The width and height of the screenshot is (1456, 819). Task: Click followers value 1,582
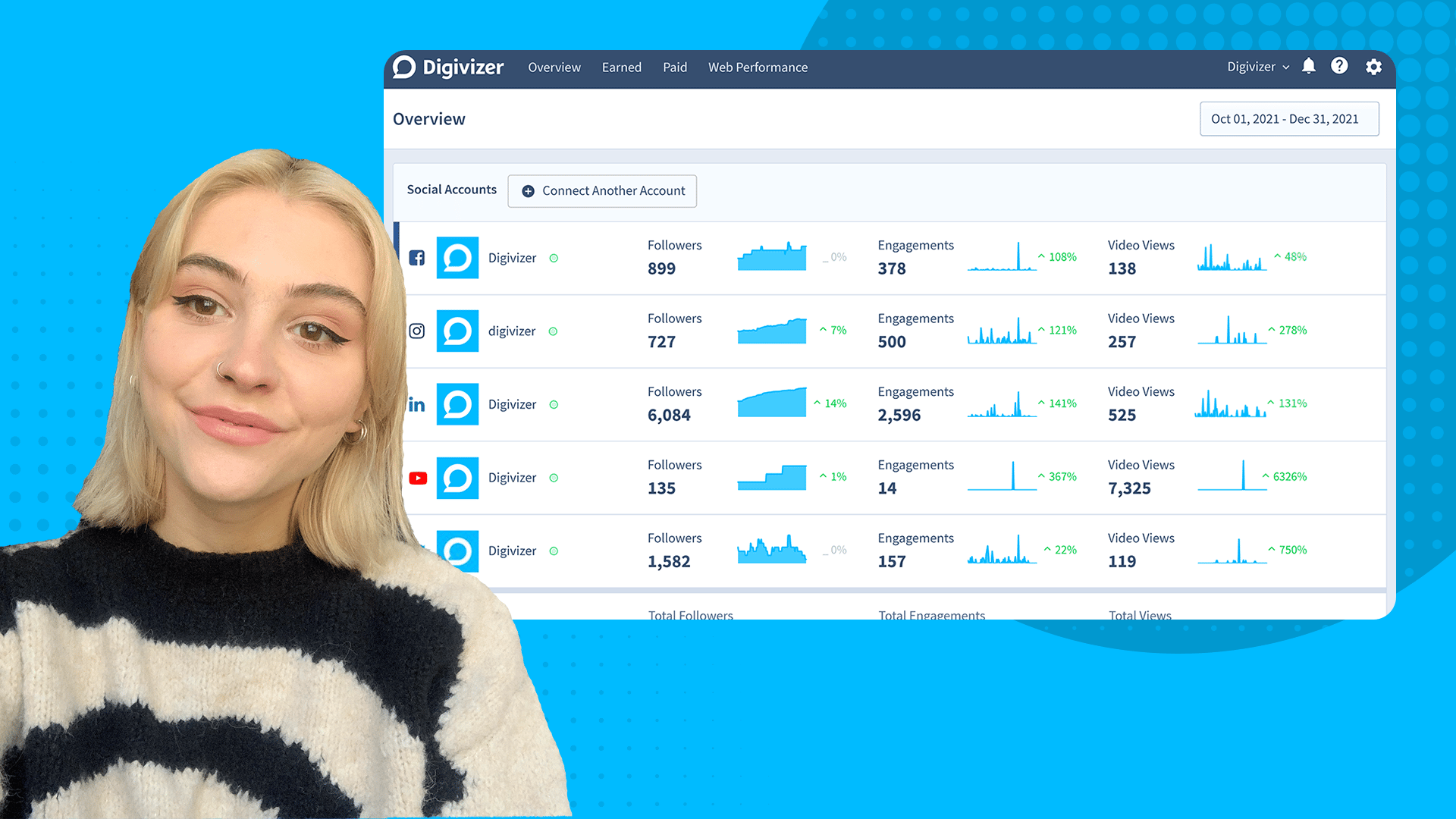coord(669,562)
